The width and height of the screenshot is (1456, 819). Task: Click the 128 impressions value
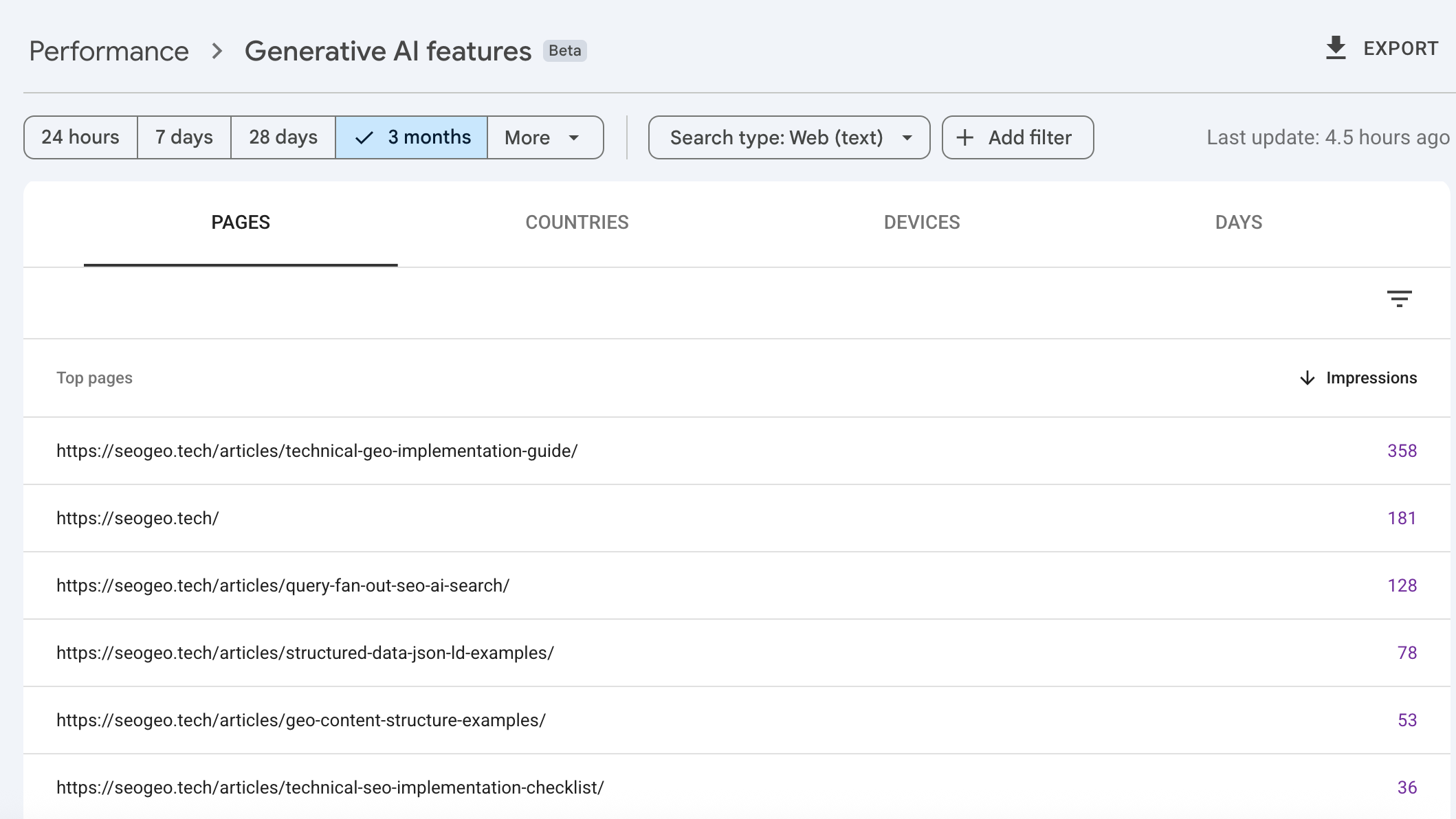1402,585
